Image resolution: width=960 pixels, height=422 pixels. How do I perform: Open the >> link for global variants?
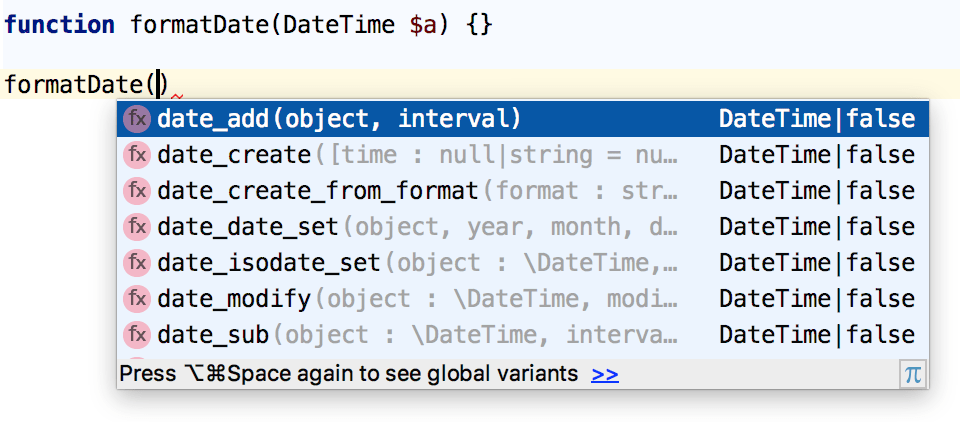tap(605, 374)
